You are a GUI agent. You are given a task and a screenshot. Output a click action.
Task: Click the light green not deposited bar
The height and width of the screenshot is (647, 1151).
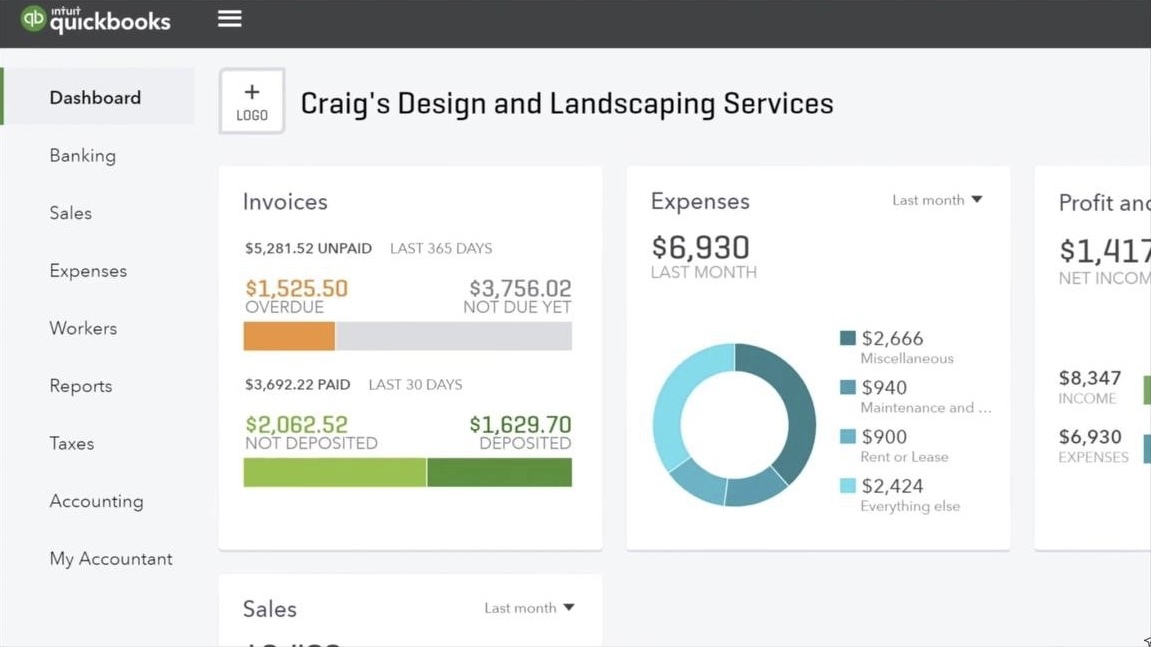(x=334, y=472)
